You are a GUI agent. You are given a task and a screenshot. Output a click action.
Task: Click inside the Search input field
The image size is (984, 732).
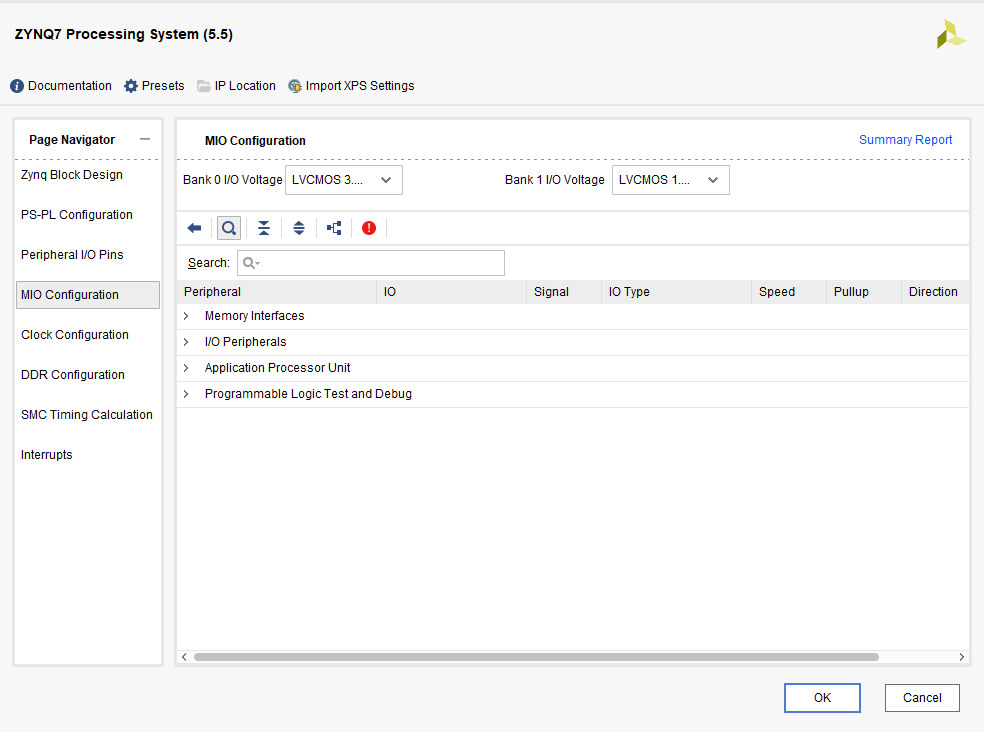coord(371,263)
